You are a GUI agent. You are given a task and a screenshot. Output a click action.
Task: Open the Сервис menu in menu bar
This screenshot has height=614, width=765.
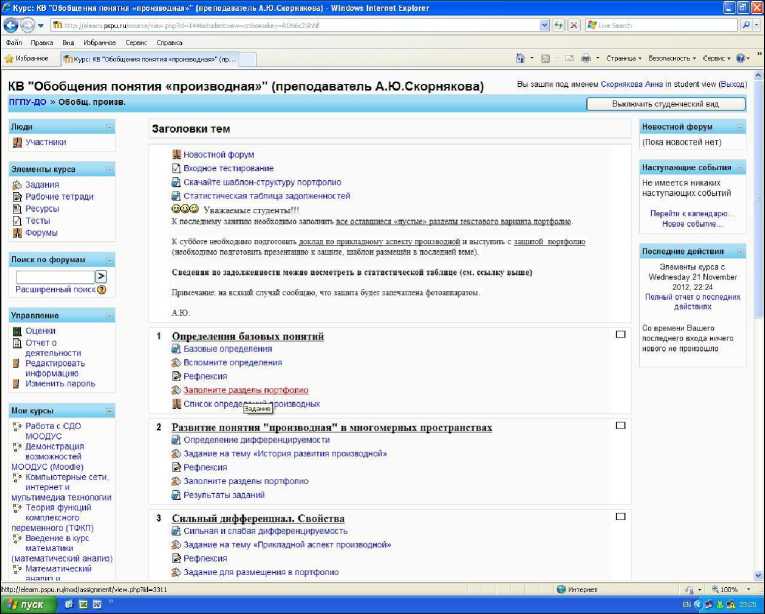pos(136,43)
